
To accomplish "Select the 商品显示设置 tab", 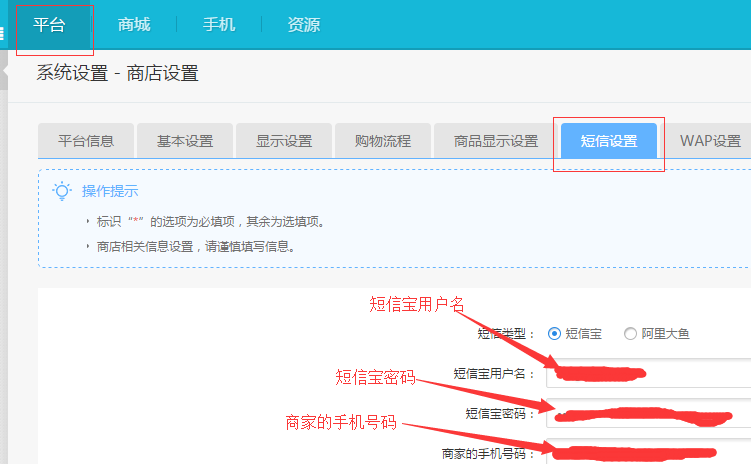I will (x=495, y=141).
